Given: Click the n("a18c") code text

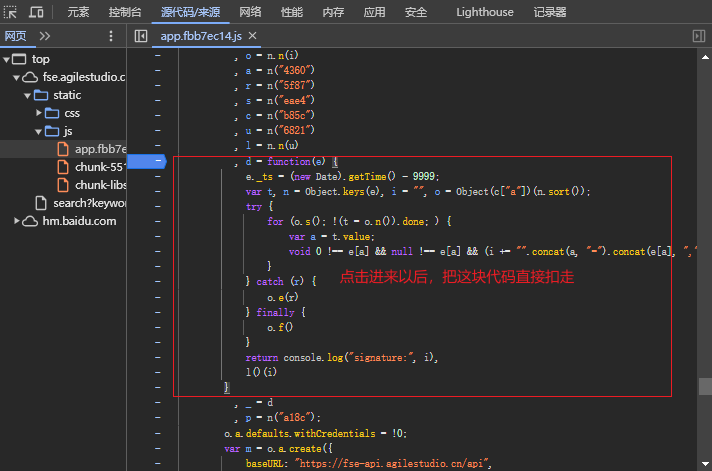Looking at the screenshot, I should pos(291,417).
